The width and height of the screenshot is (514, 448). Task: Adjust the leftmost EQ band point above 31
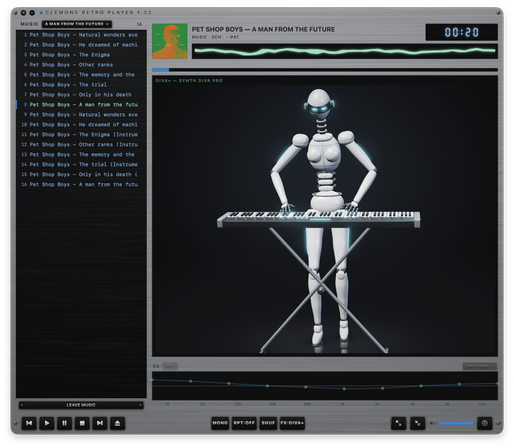[x=153, y=379]
